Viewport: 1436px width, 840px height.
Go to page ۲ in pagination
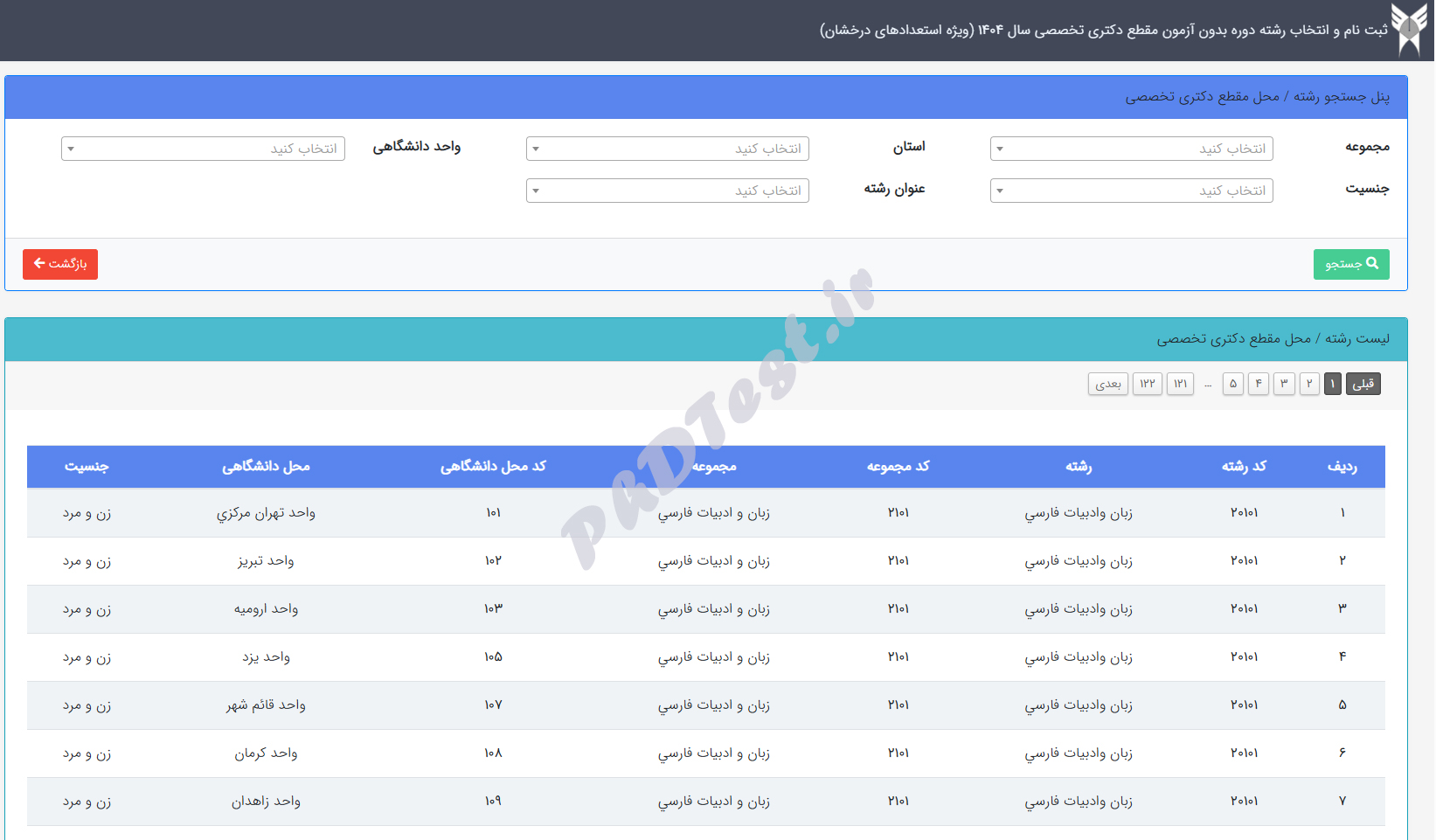tap(1308, 384)
